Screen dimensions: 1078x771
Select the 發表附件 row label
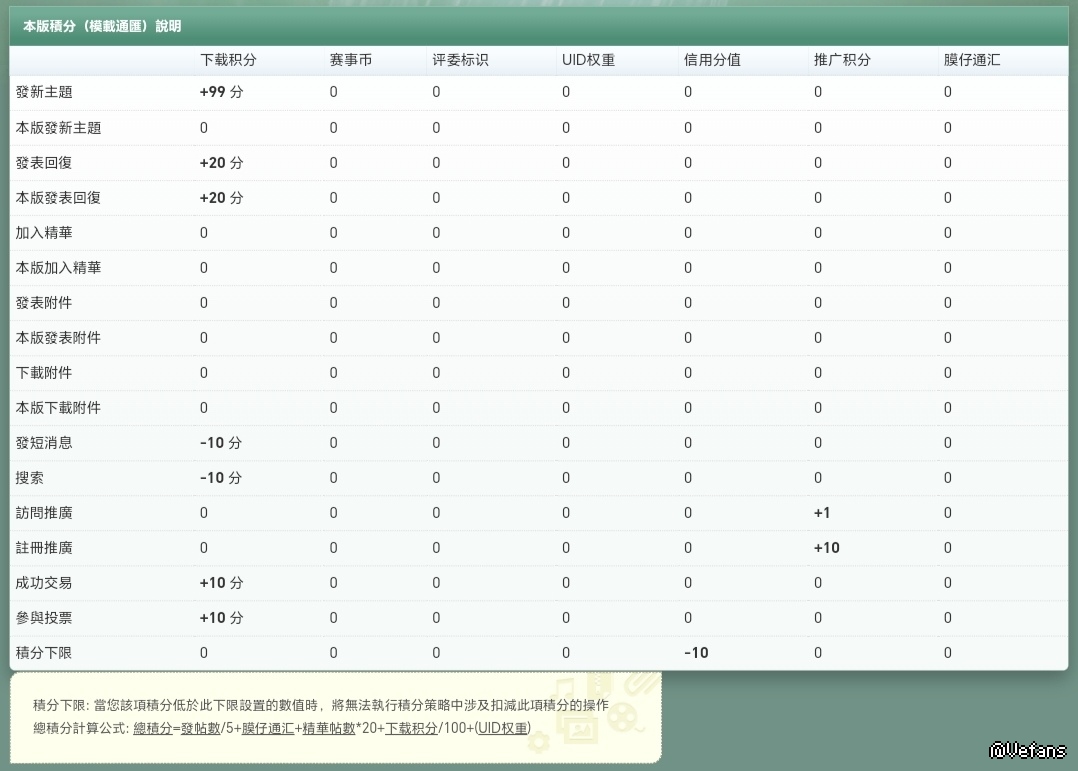point(44,303)
